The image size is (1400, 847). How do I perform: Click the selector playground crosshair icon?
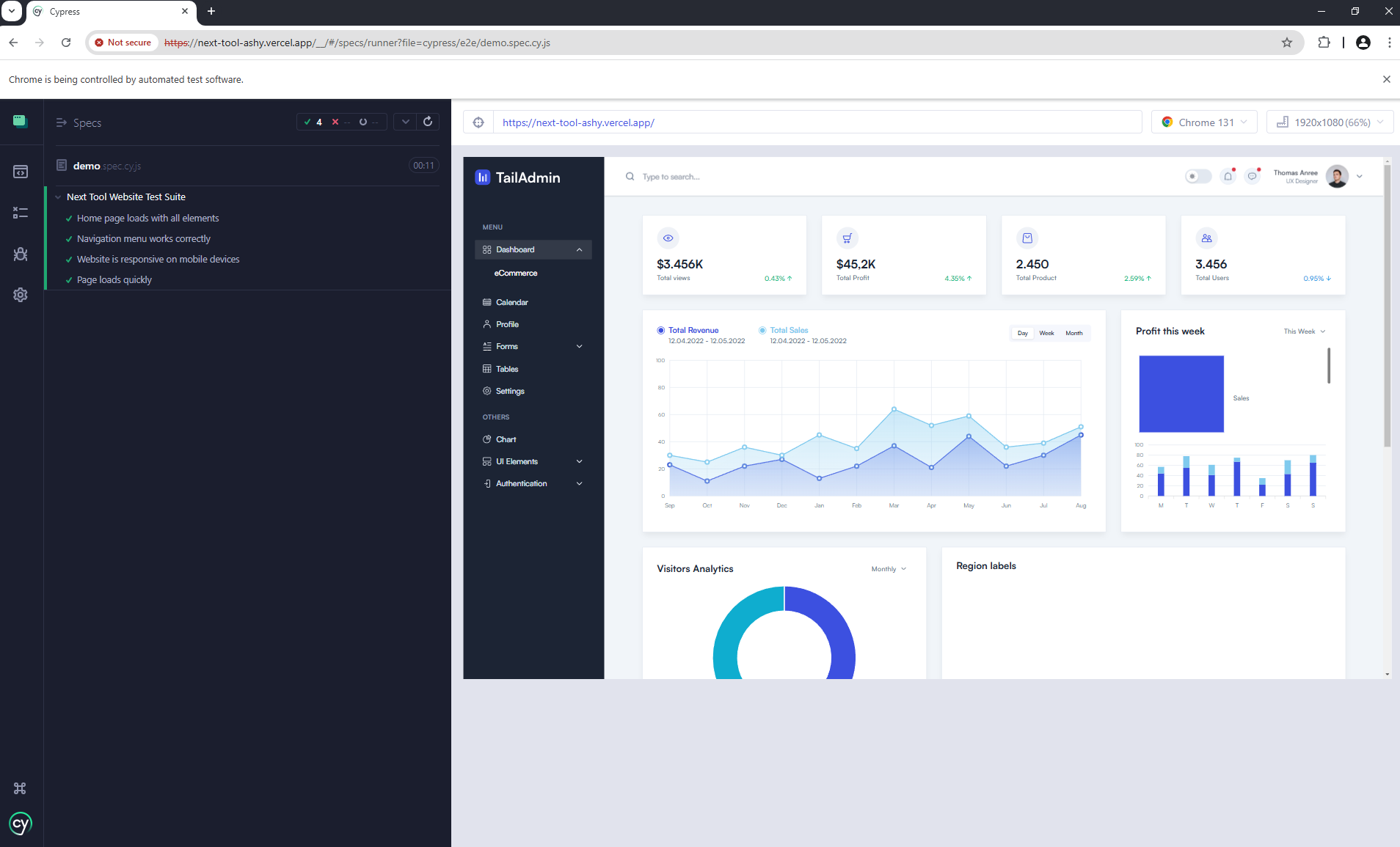click(x=478, y=122)
